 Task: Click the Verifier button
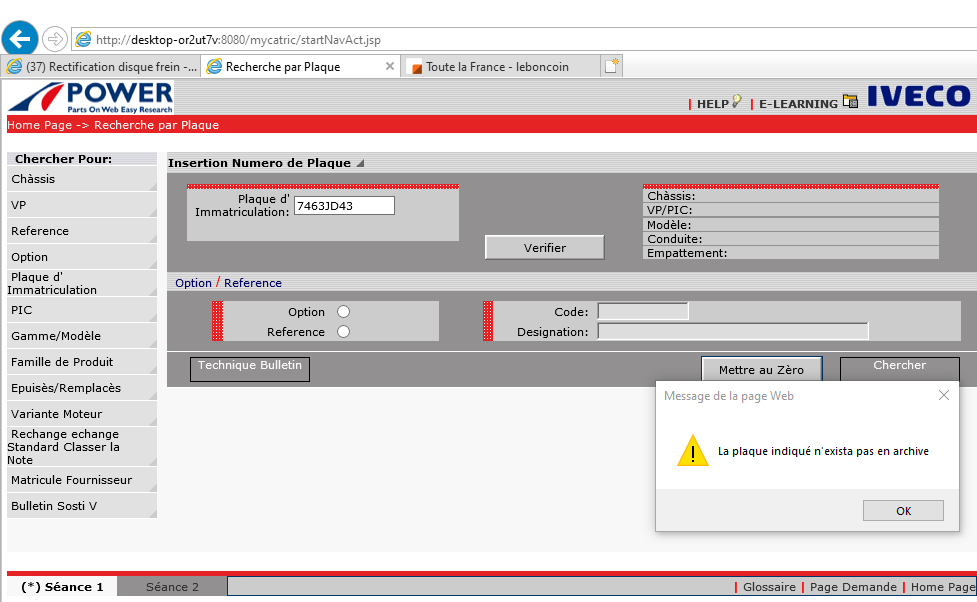[544, 247]
